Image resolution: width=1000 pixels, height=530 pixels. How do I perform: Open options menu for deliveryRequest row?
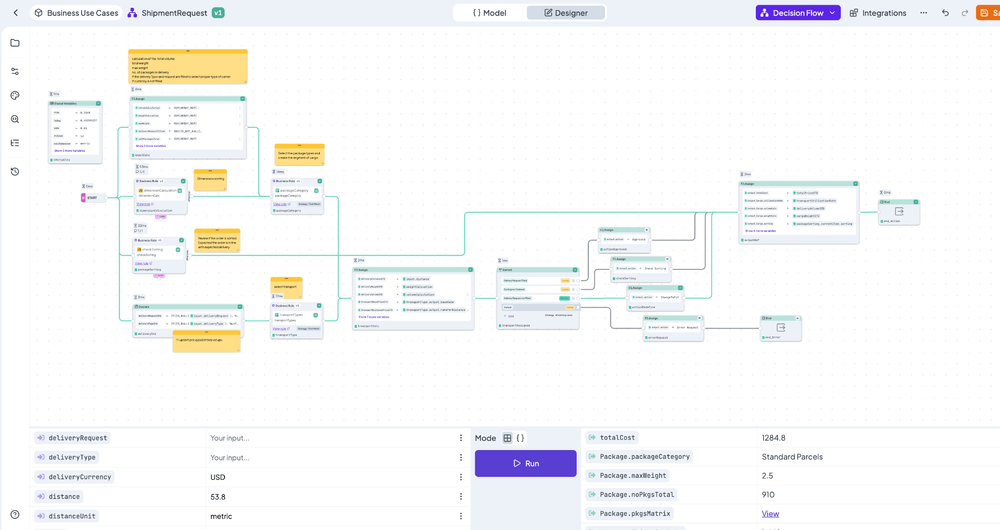point(460,438)
